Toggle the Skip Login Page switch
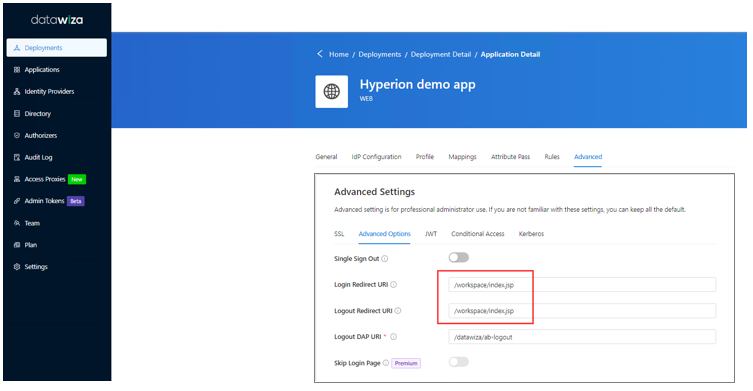 tap(459, 362)
